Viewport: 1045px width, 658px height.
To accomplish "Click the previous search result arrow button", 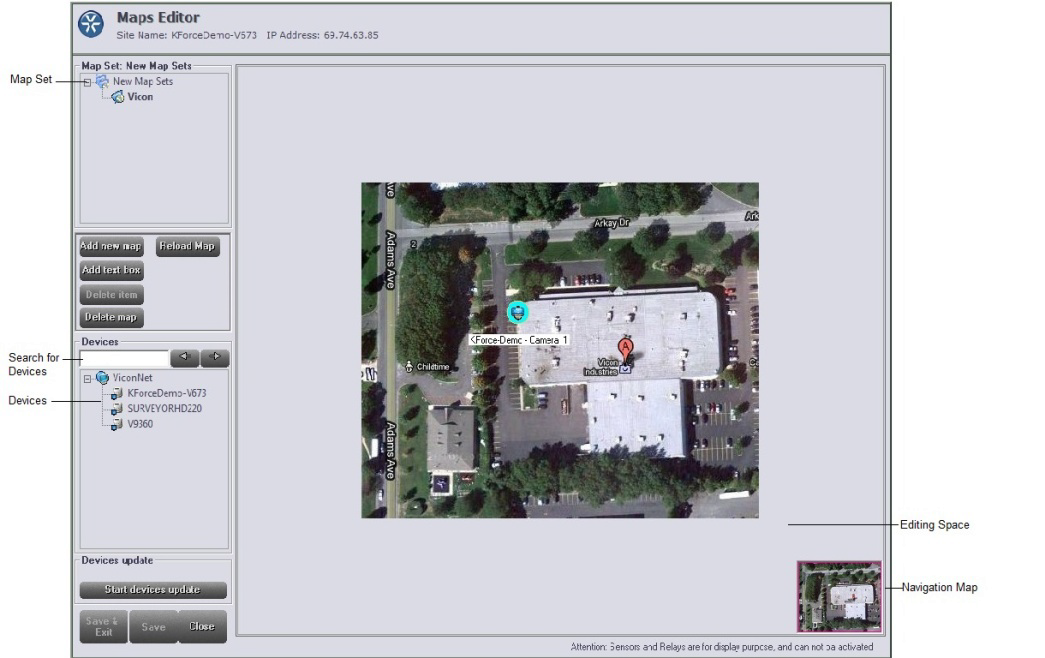I will (185, 357).
